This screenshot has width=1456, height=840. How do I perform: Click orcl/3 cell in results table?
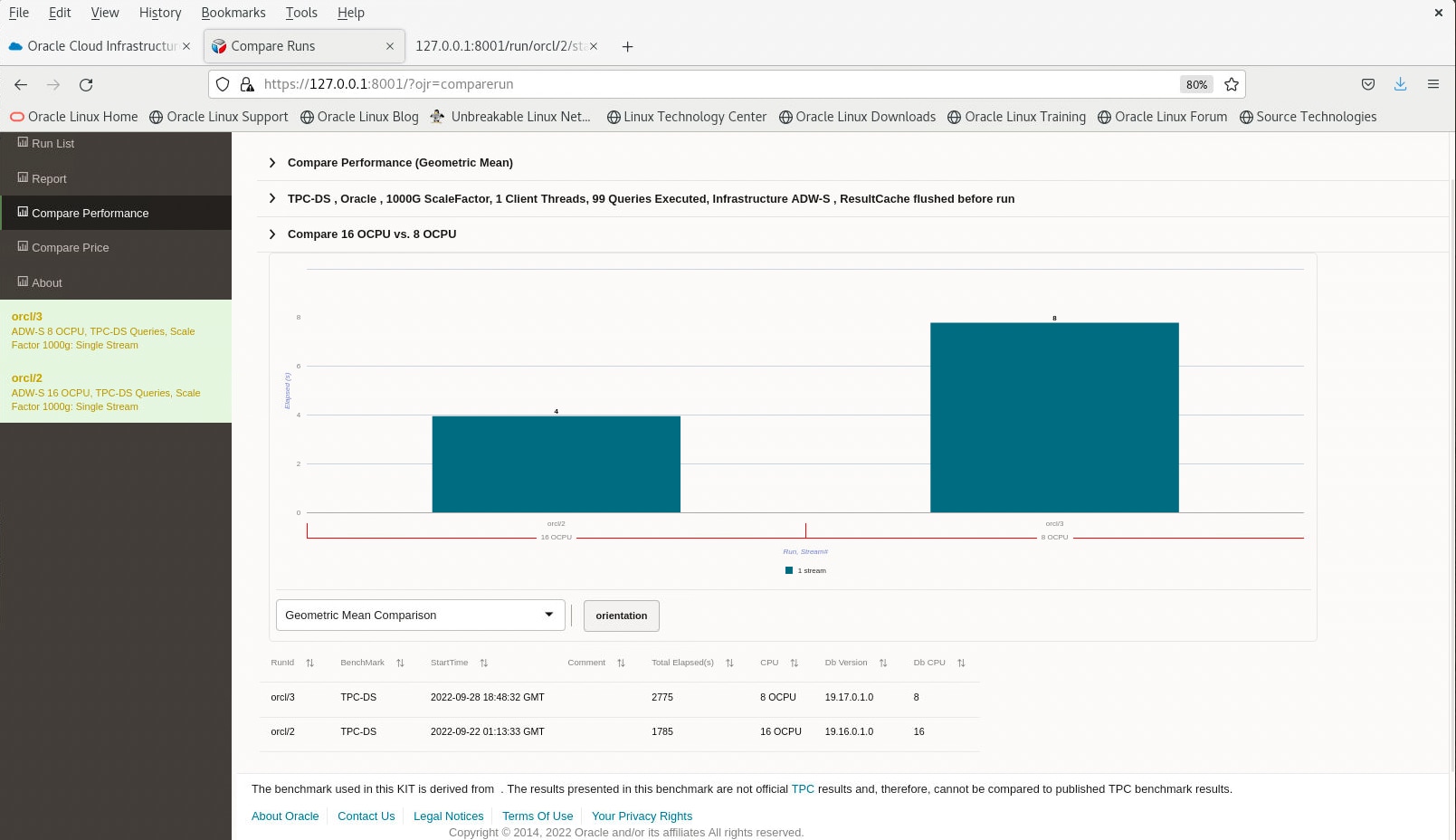tap(282, 698)
